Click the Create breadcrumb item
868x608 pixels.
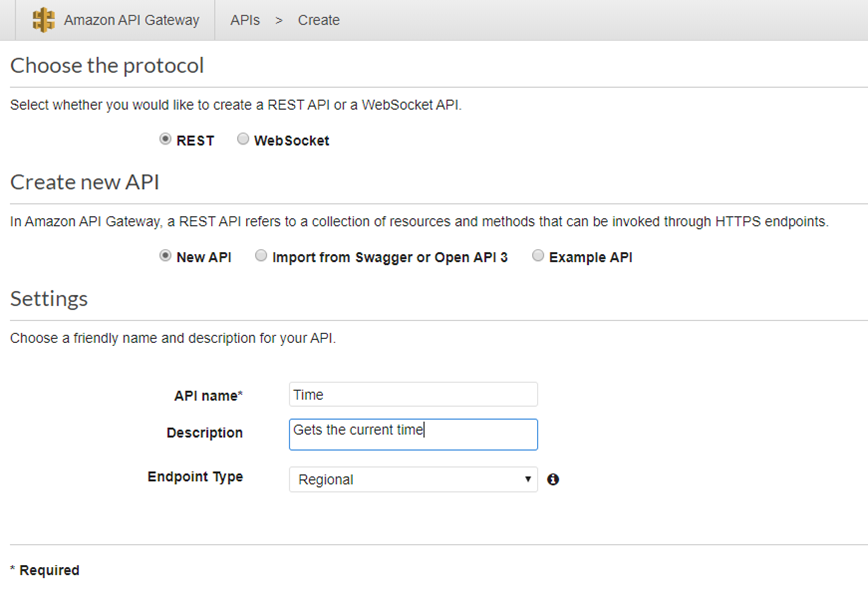[x=319, y=20]
